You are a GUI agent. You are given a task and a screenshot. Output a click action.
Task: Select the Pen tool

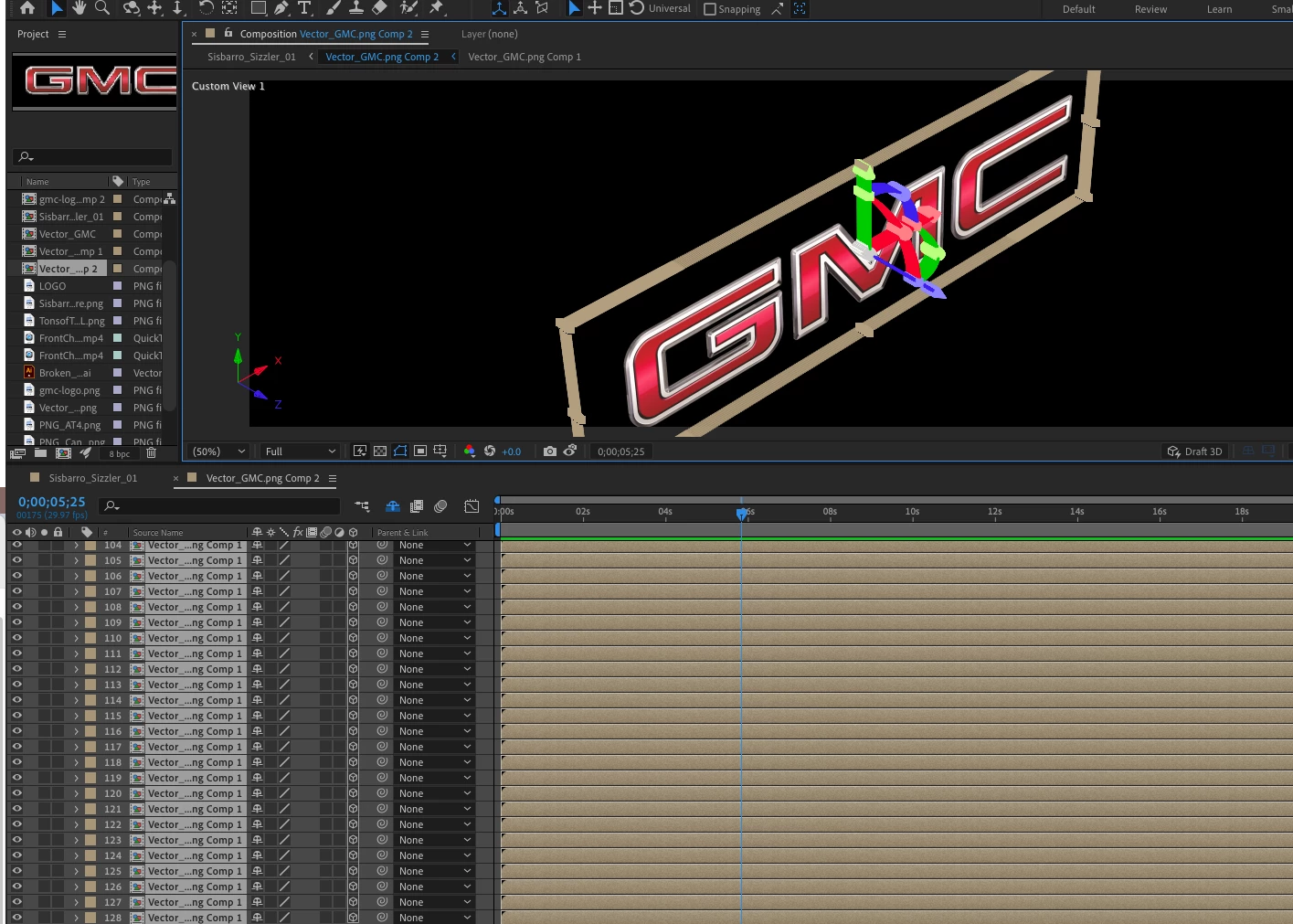tap(281, 8)
